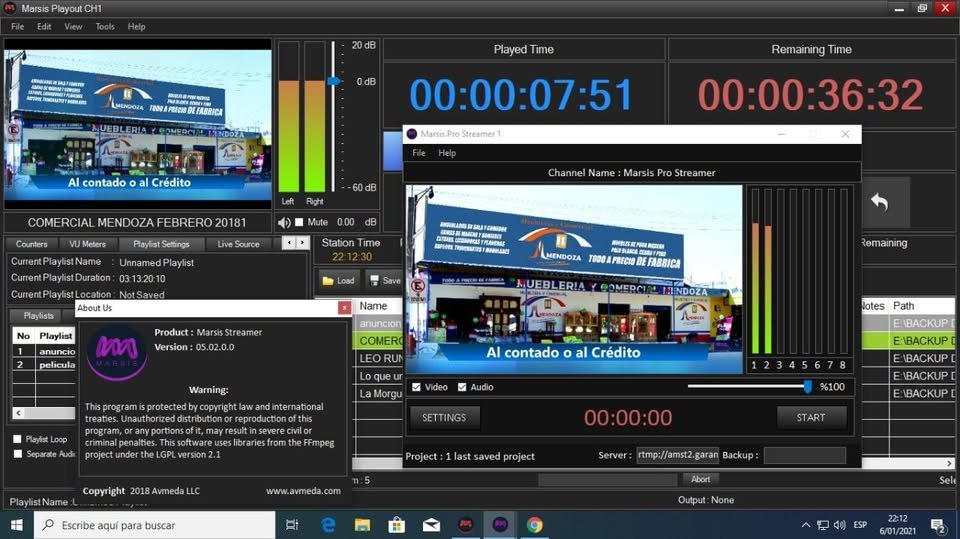
Task: Open SETTINGS in Marsis Pro Streamer
Action: (444, 418)
